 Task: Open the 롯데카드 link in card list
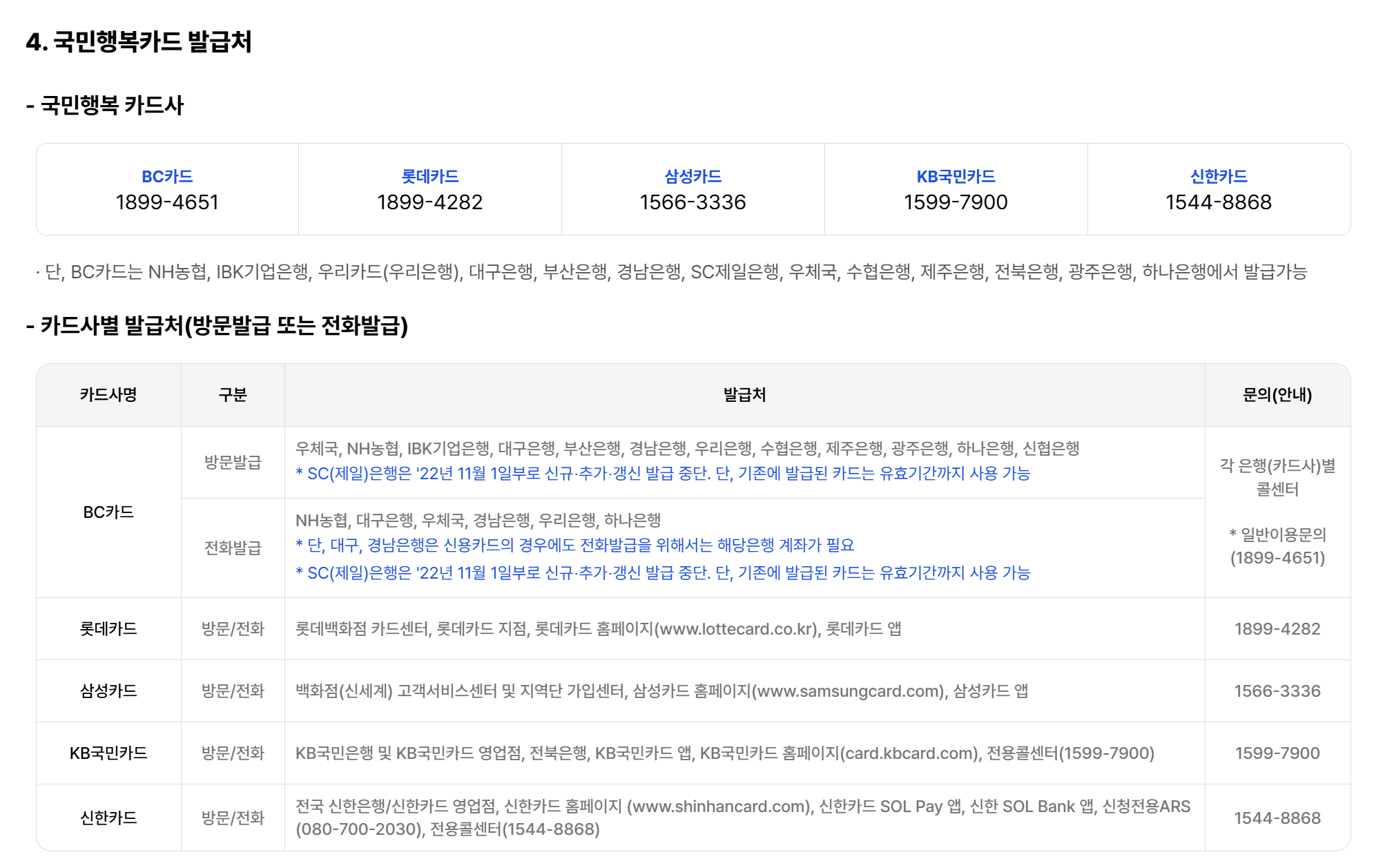(429, 176)
